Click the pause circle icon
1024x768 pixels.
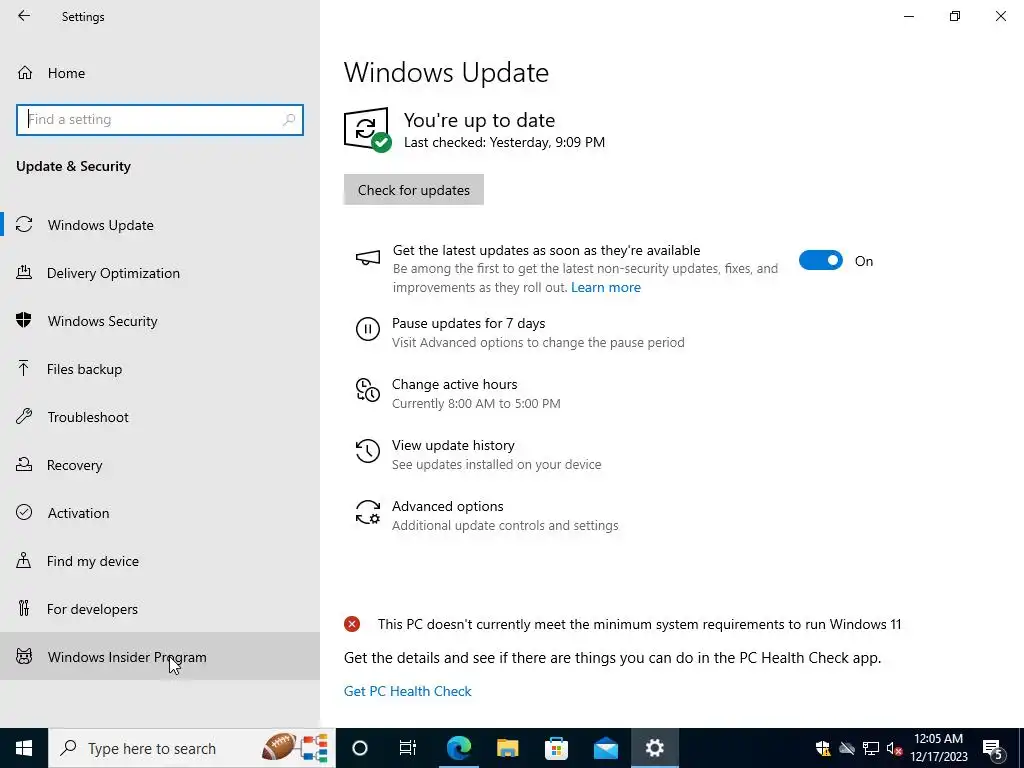[368, 328]
